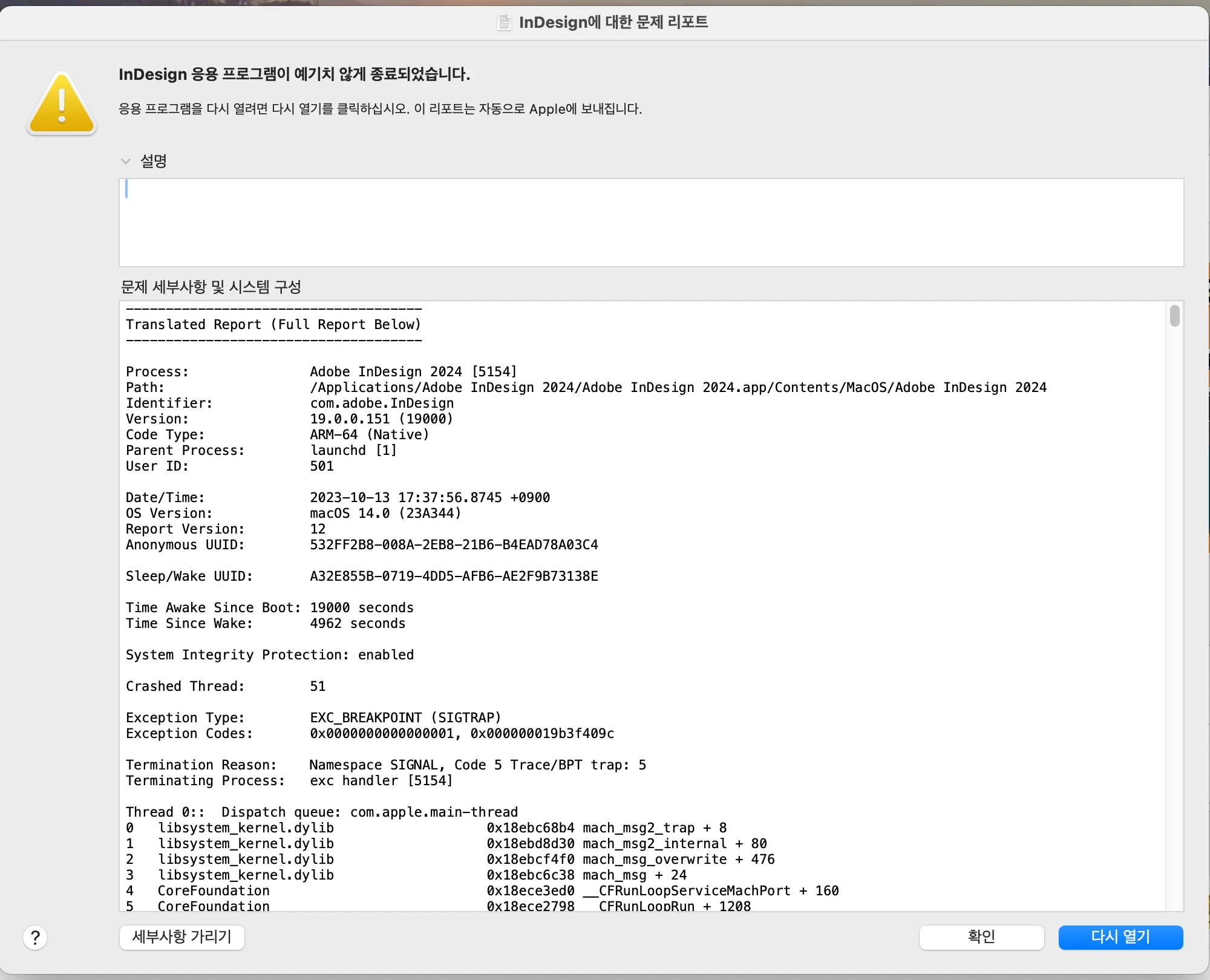Screen dimensions: 1210x980
Task: Click the blue 다시 열기 button
Action: tap(1120, 937)
